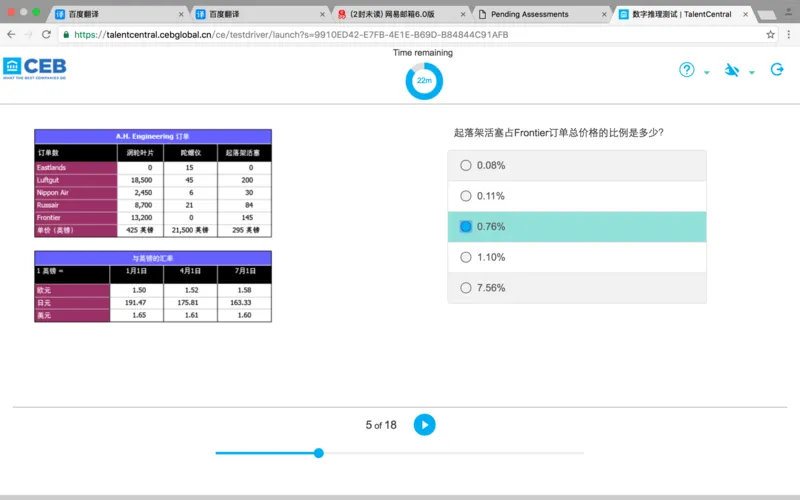Select the 0.76% answer option
Viewport: 800px width, 500px height.
click(577, 227)
